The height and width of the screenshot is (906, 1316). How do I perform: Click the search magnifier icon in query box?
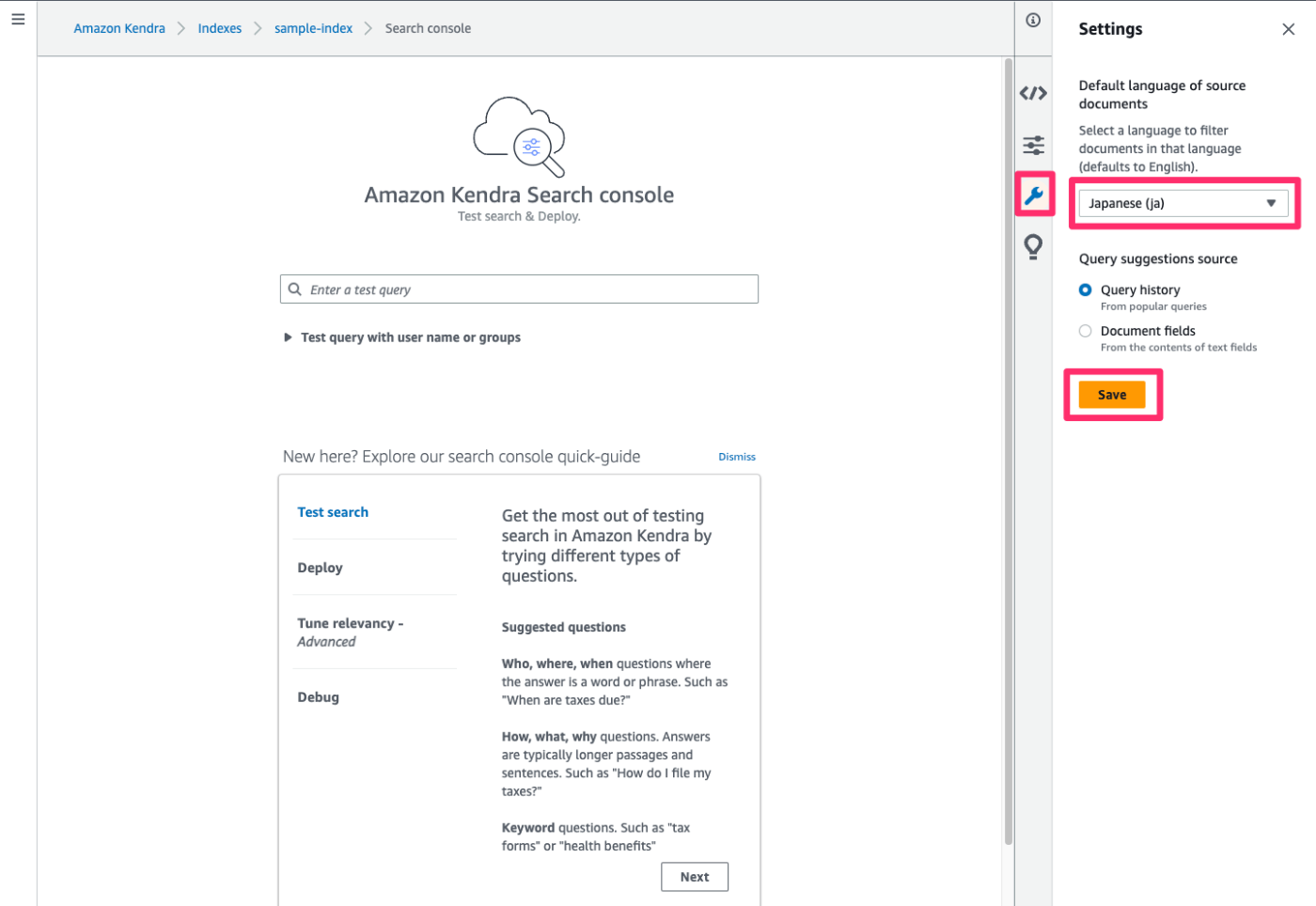(295, 289)
